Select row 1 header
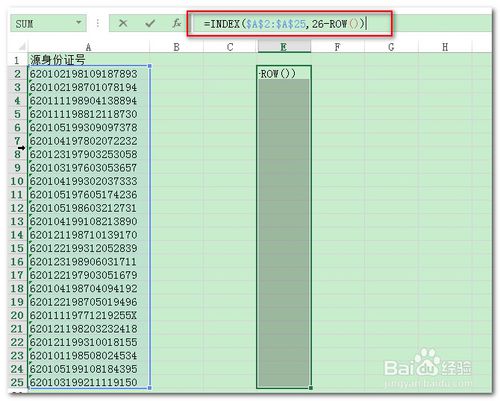Viewport: 500px width, 401px height. click(x=17, y=60)
